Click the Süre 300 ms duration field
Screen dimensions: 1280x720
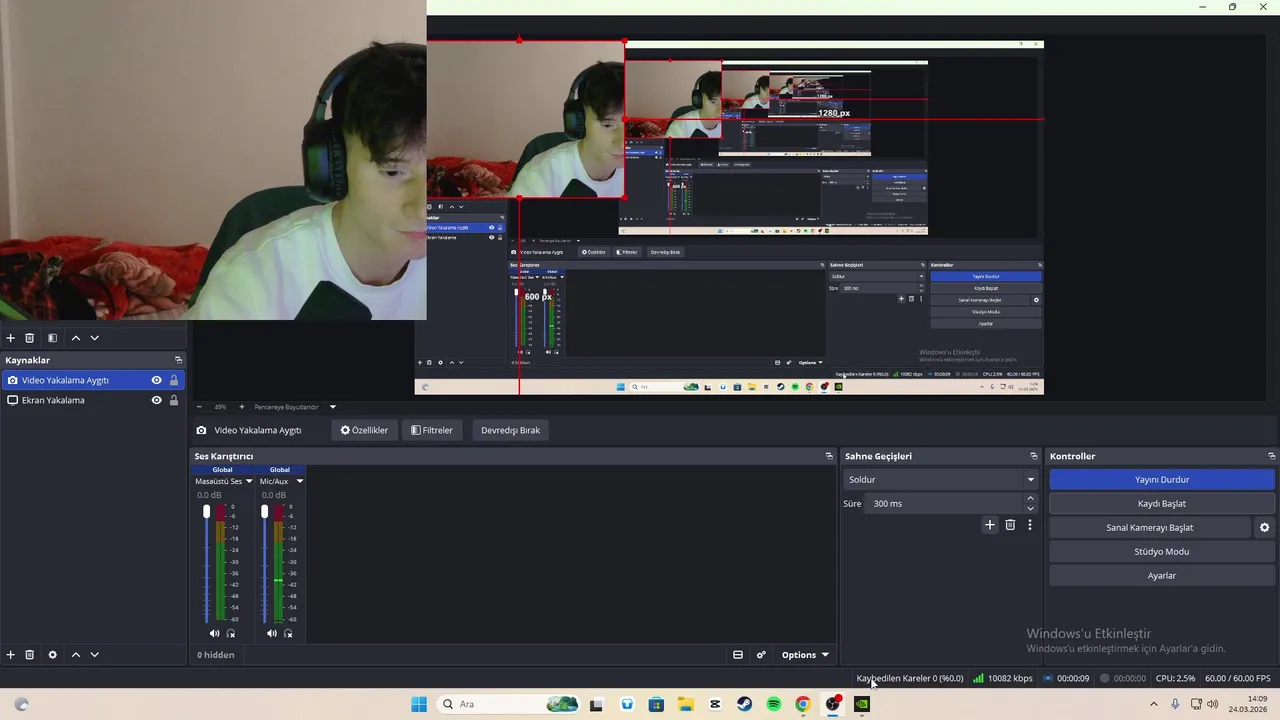(x=945, y=504)
